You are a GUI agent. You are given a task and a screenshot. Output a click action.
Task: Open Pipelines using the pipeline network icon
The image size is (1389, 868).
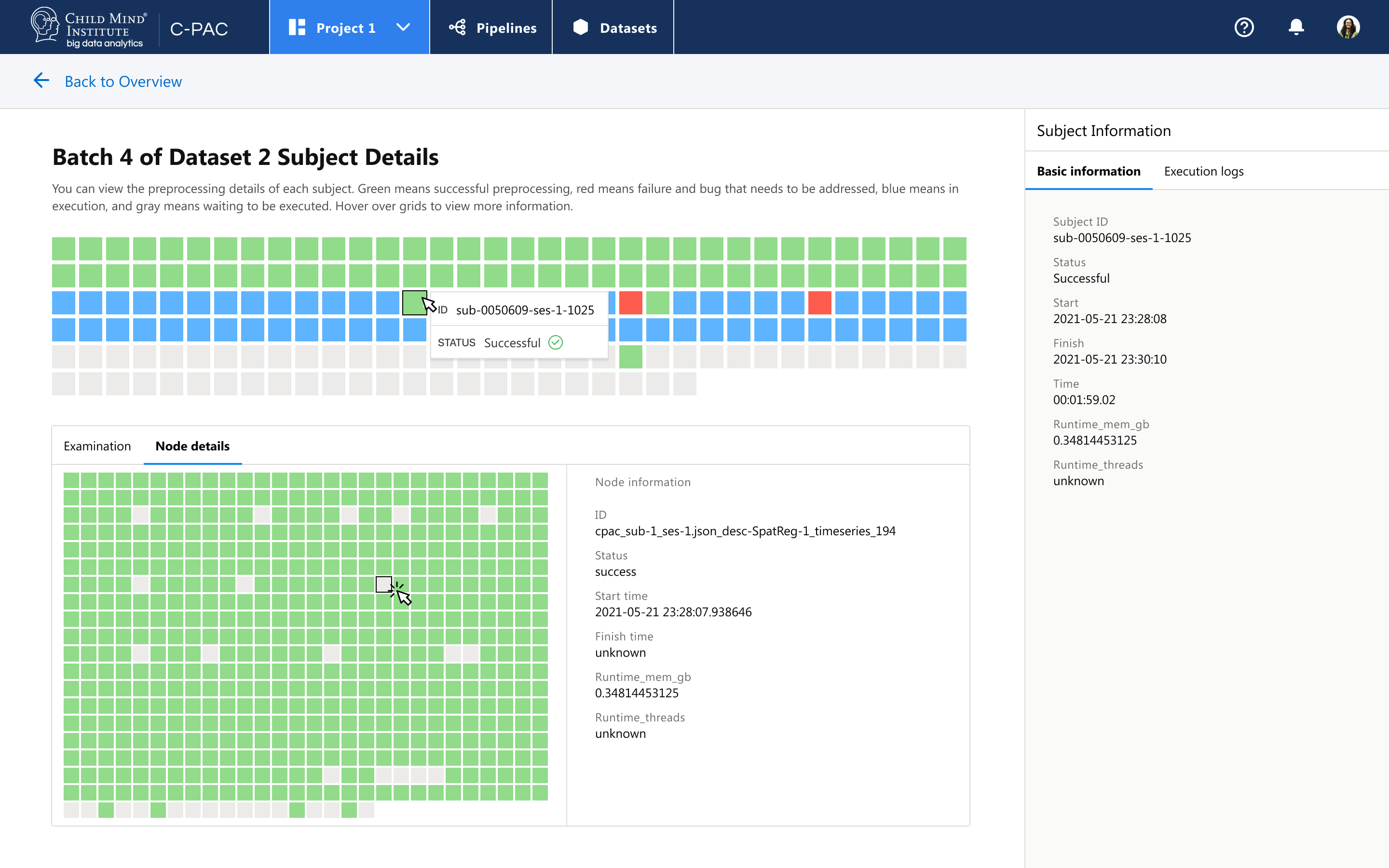point(457,27)
